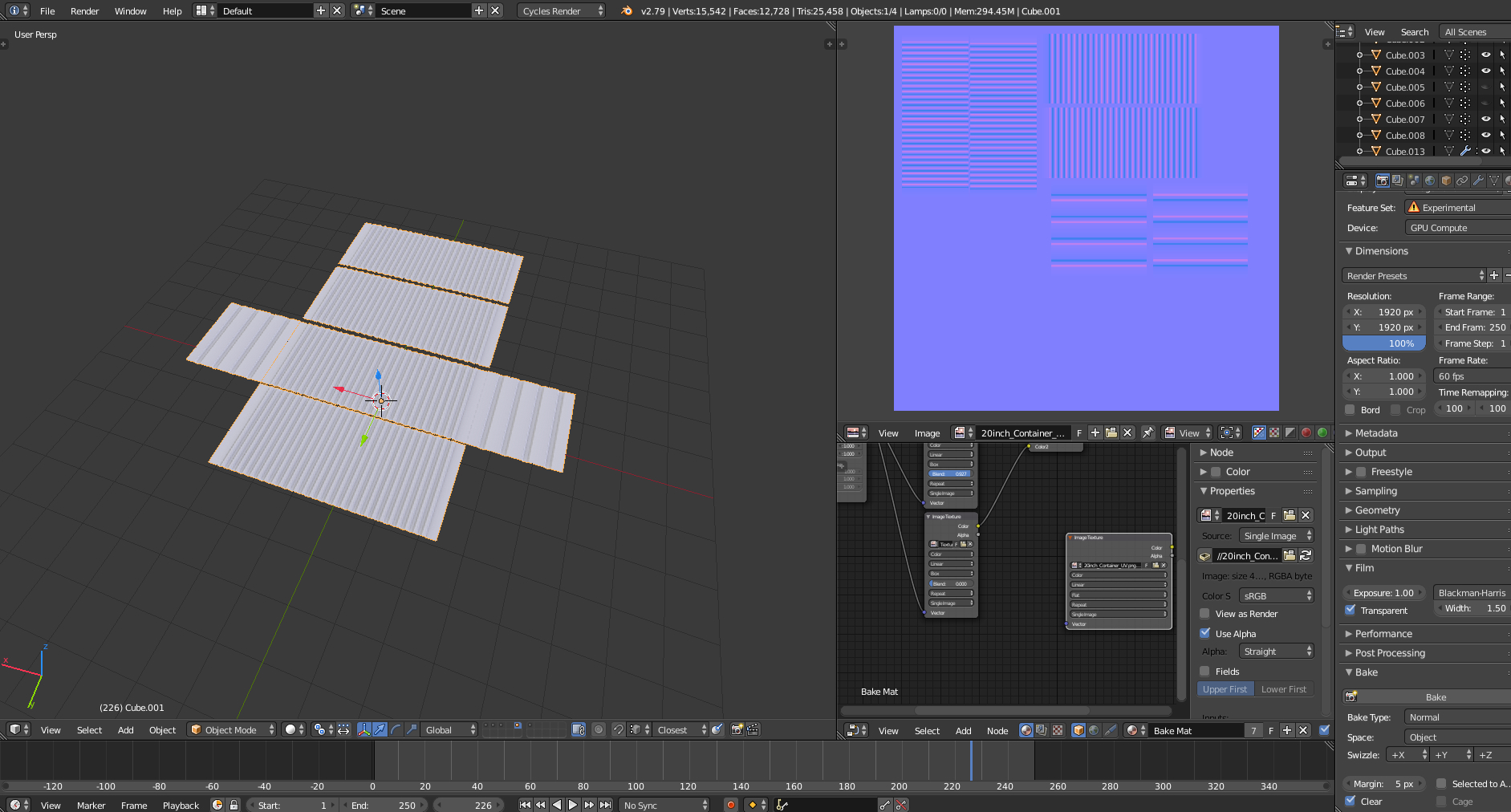This screenshot has height=812, width=1511.
Task: Open the Cycles Render engine dropdown
Action: [x=561, y=10]
